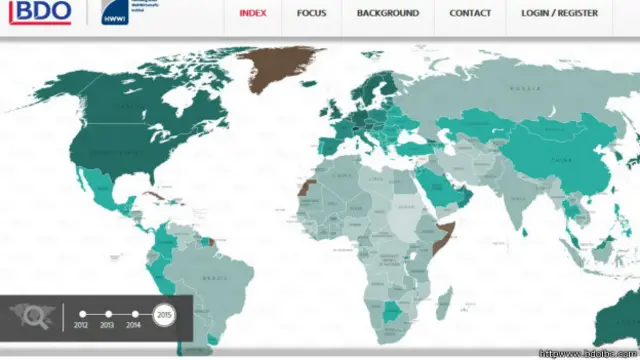Click Botswana on the map

click(x=392, y=312)
